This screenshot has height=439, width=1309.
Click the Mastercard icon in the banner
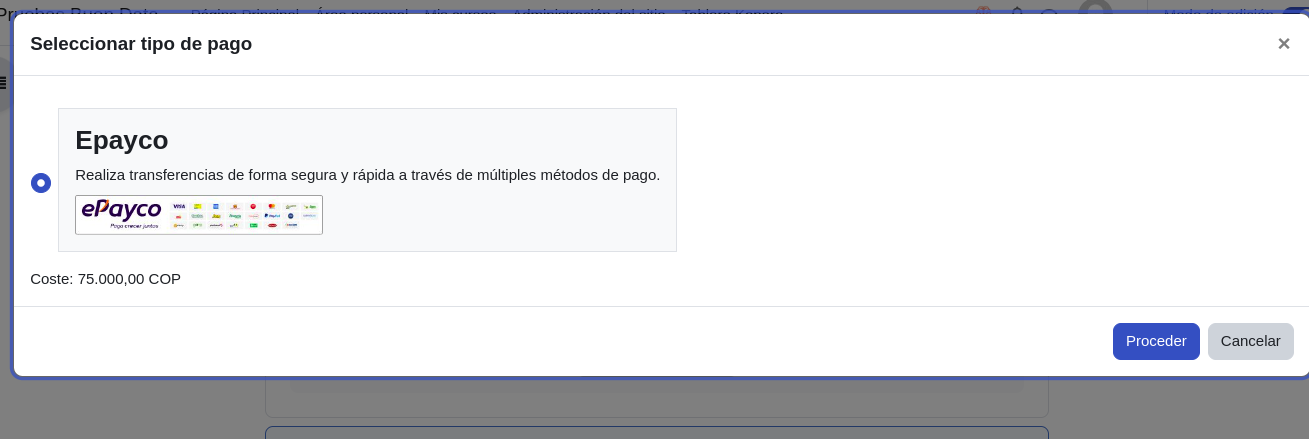point(272,206)
